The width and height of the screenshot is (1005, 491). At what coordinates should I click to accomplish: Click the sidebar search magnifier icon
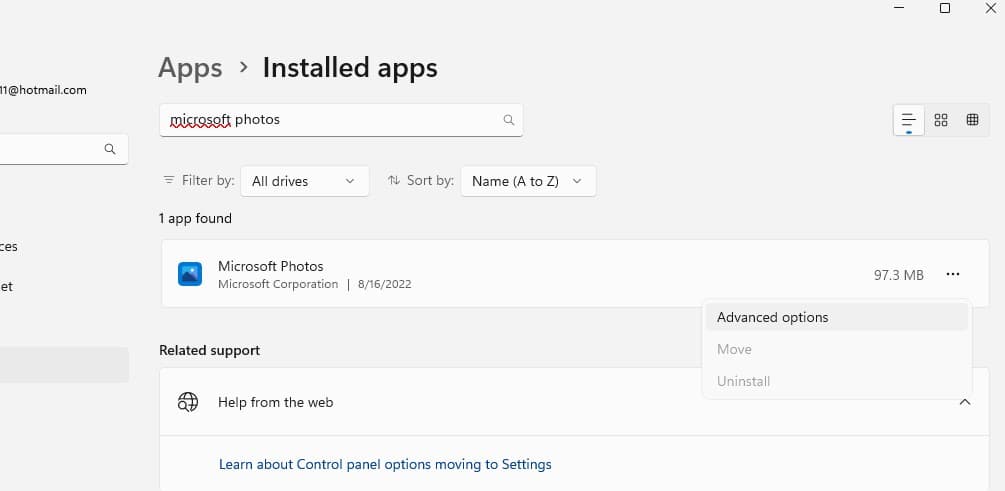110,149
